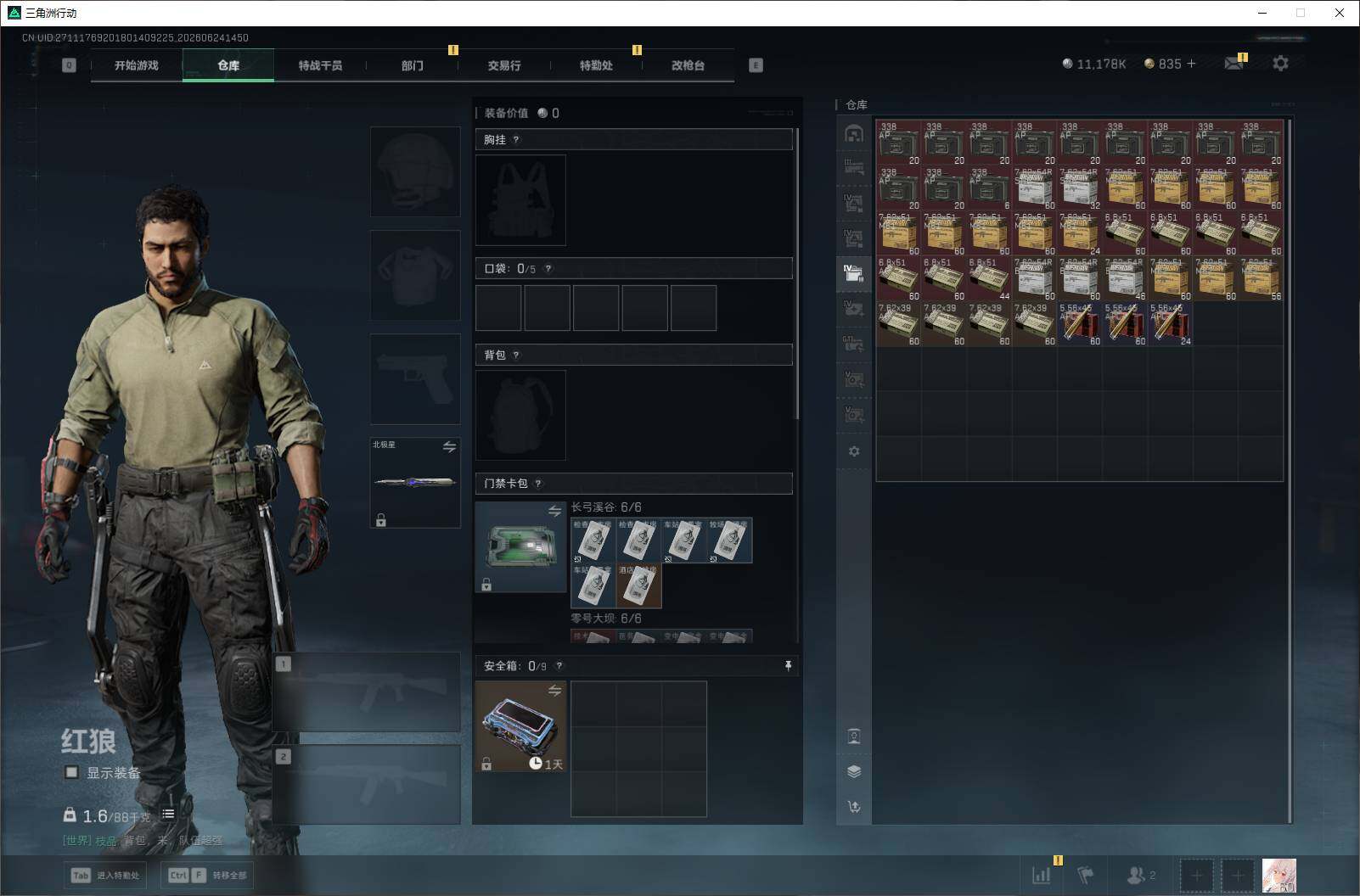Image resolution: width=1360 pixels, height=896 pixels.
Task: Select the safe box item with 1天 timer
Action: 520,726
